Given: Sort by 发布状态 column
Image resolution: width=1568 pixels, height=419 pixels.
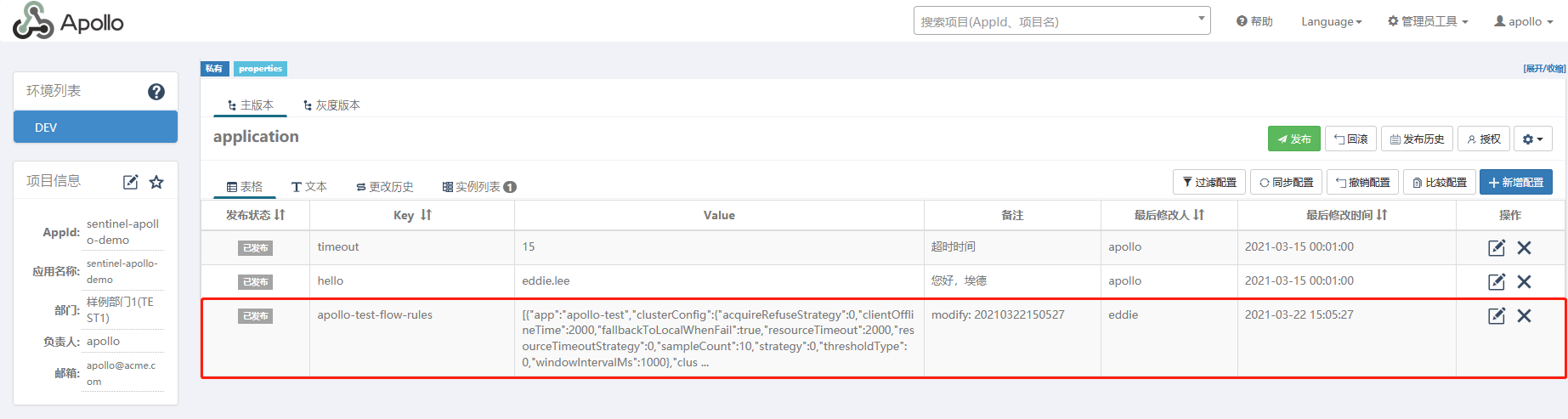Looking at the screenshot, I should tap(280, 215).
